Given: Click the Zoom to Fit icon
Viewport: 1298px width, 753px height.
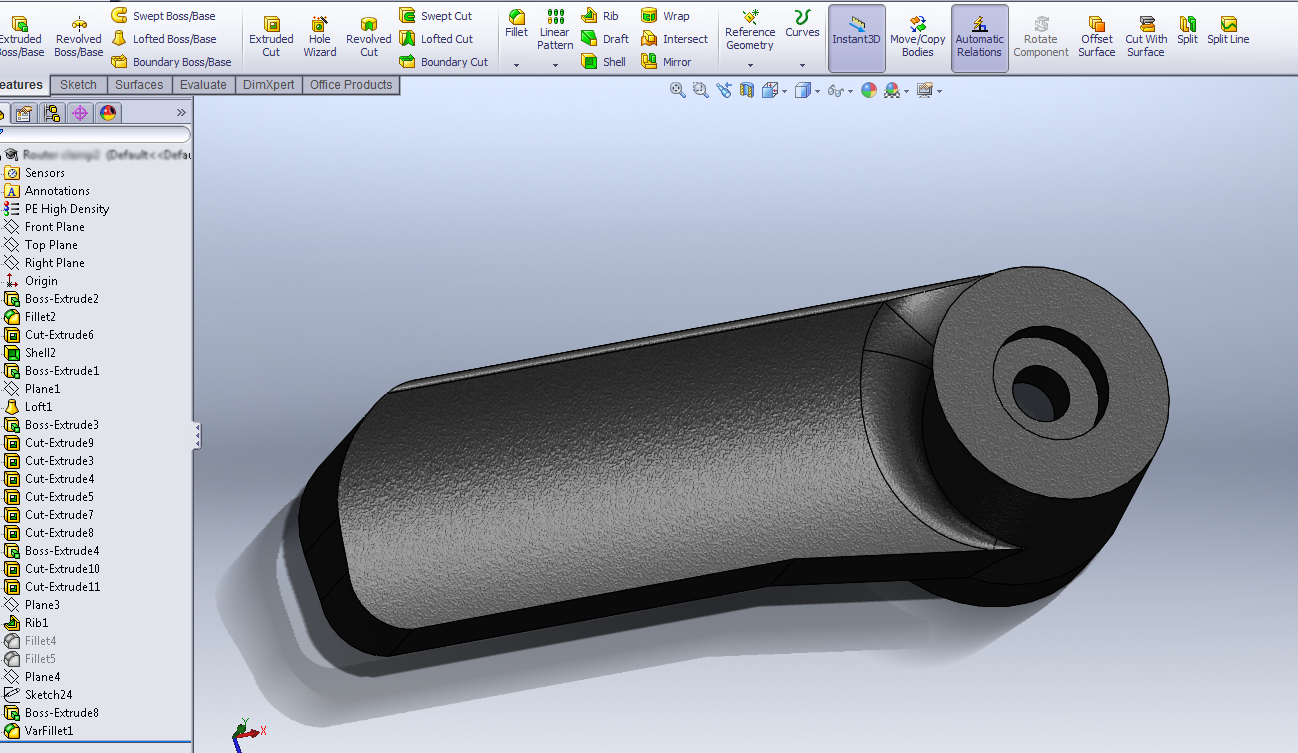Looking at the screenshot, I should (x=678, y=90).
